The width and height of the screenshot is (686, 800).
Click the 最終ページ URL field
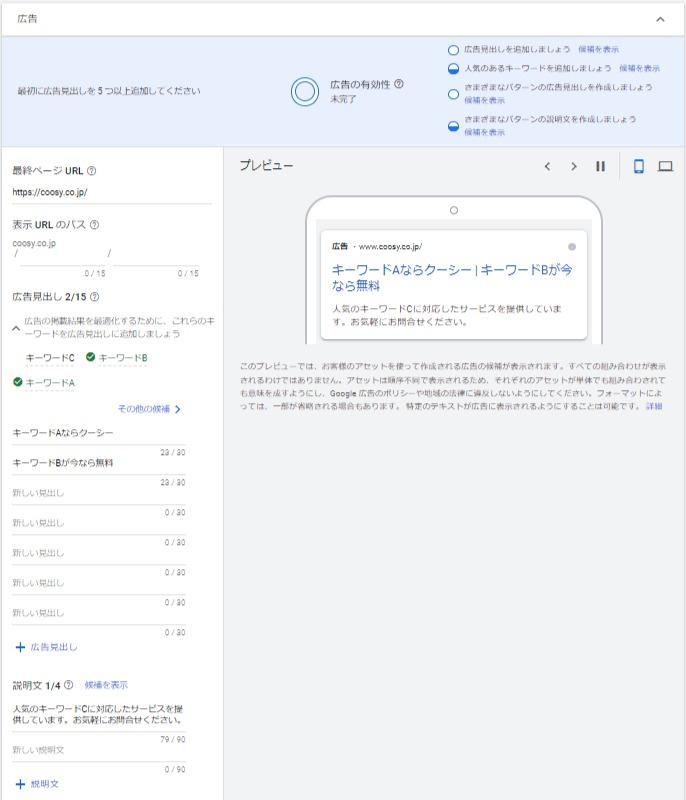[112, 193]
